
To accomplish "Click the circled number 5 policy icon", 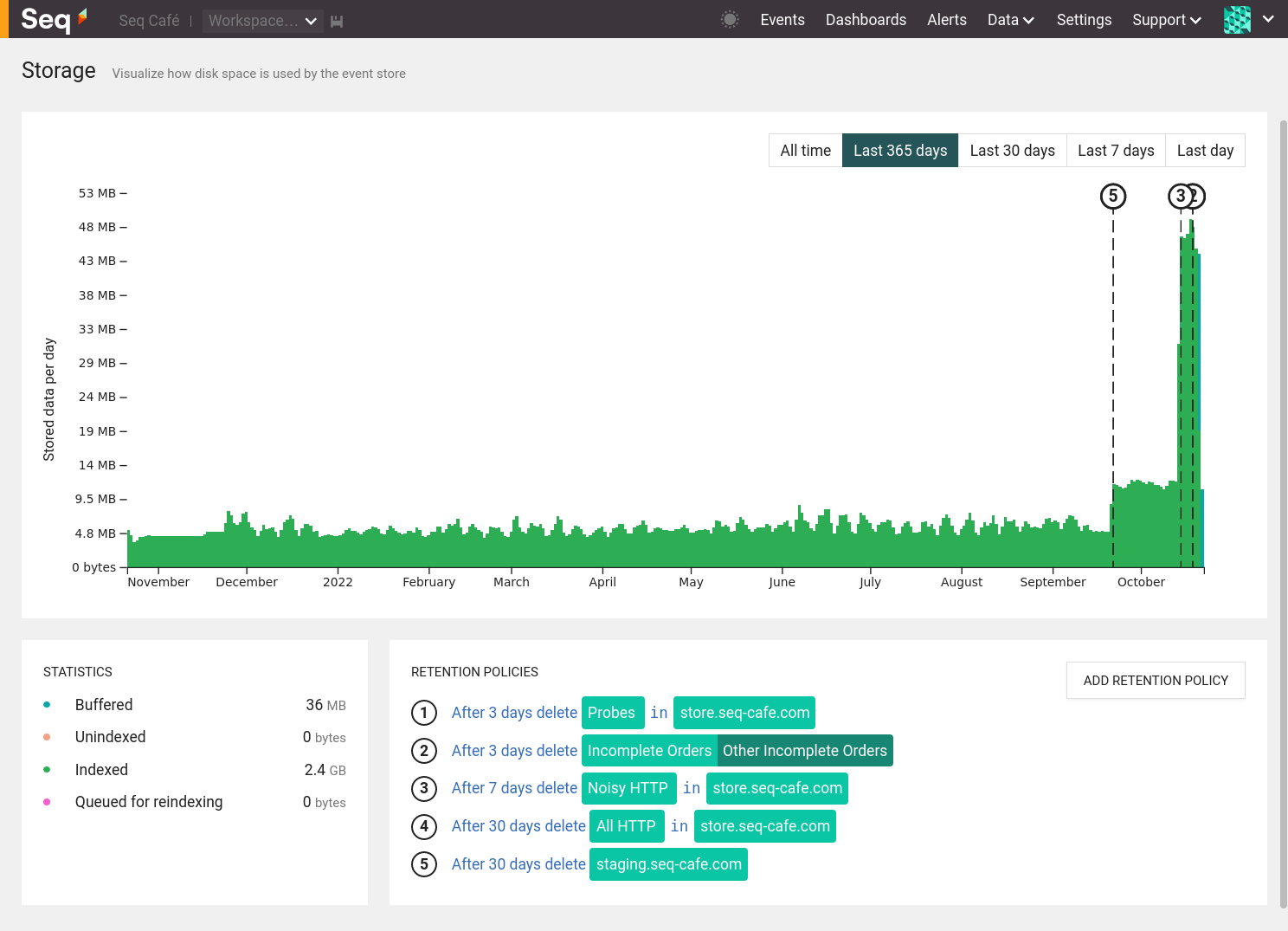I will point(424,864).
